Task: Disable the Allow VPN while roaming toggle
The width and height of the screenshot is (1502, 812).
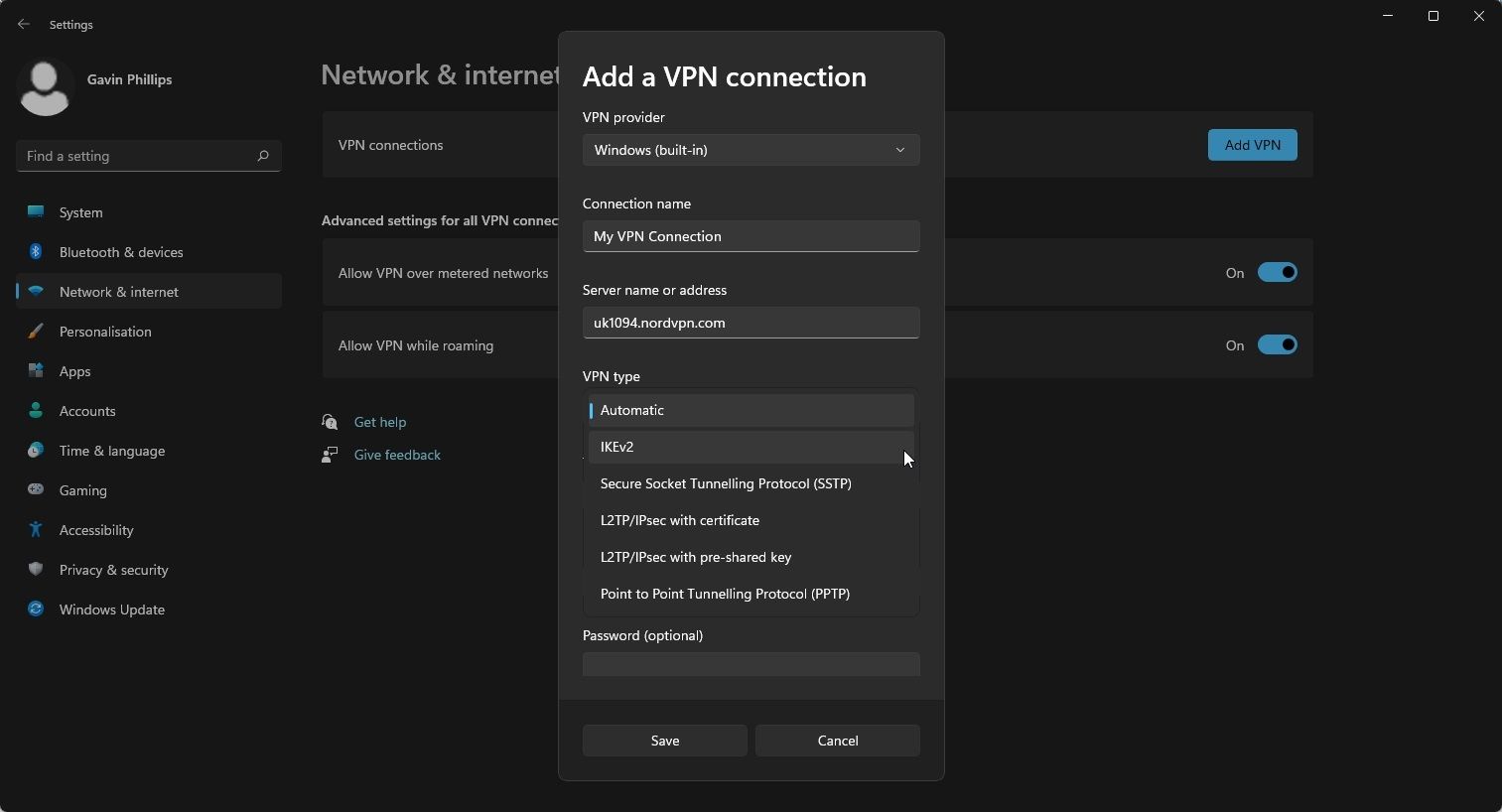Action: pos(1279,344)
